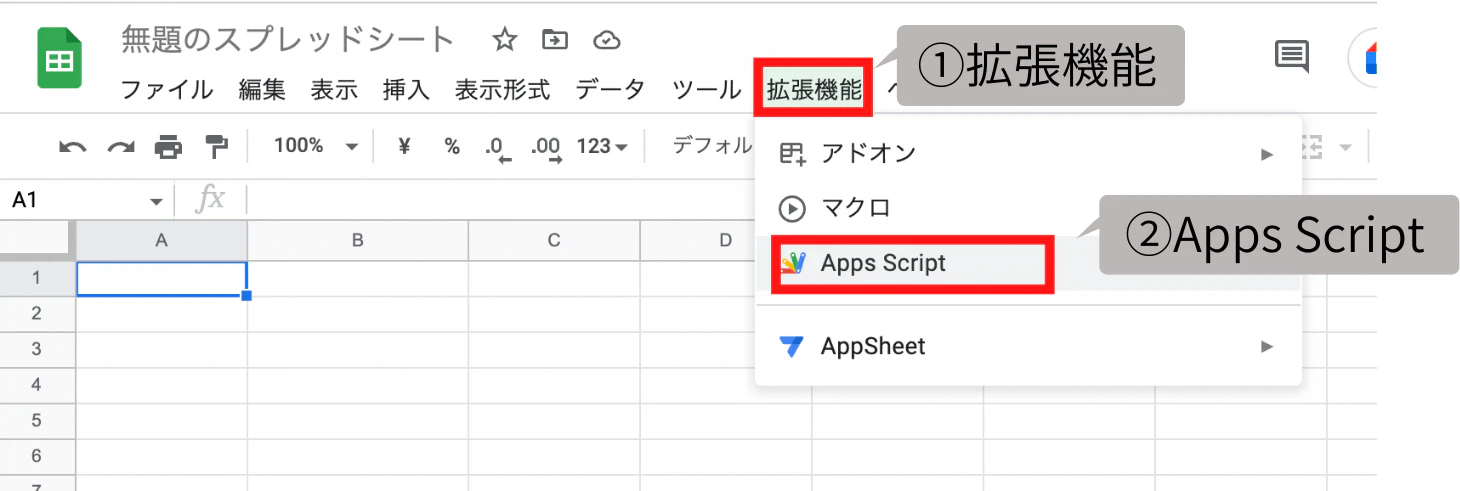Format as yen currency
This screenshot has width=1460, height=491.
(404, 146)
